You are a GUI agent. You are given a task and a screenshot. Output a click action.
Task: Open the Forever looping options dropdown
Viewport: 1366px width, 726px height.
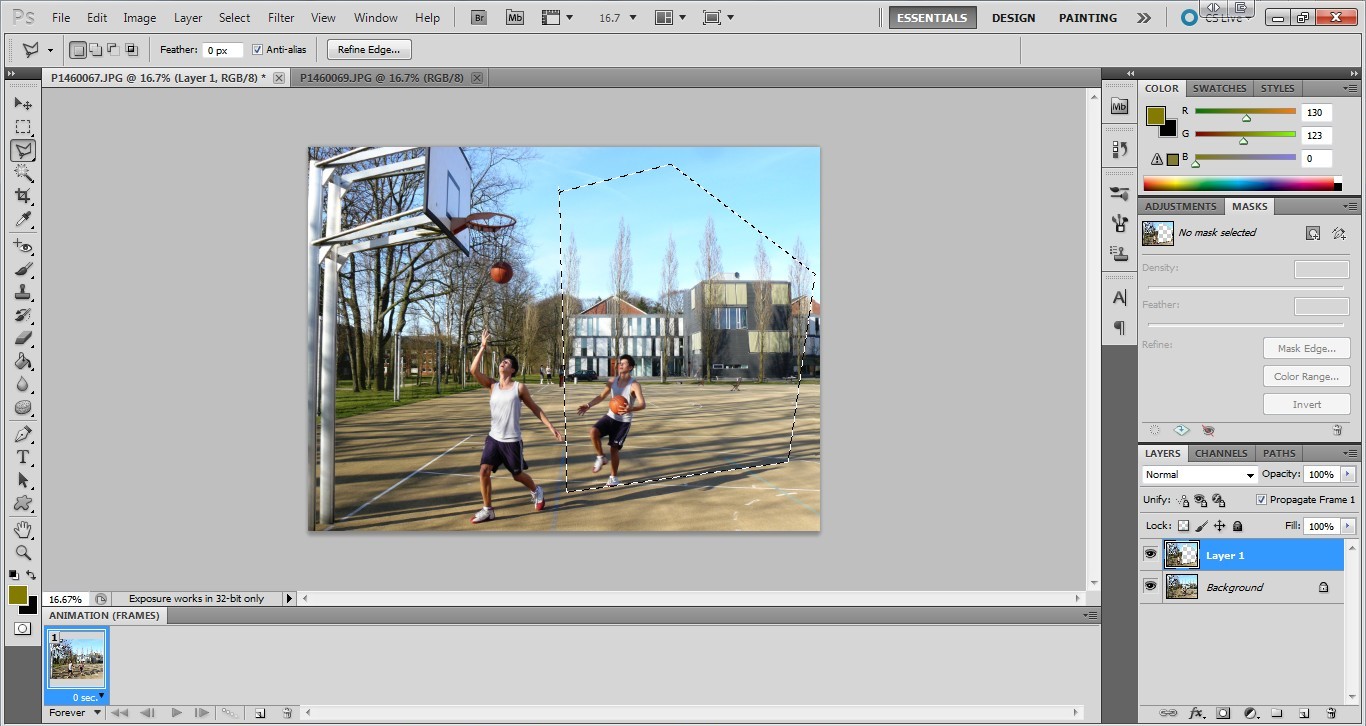pyautogui.click(x=76, y=713)
